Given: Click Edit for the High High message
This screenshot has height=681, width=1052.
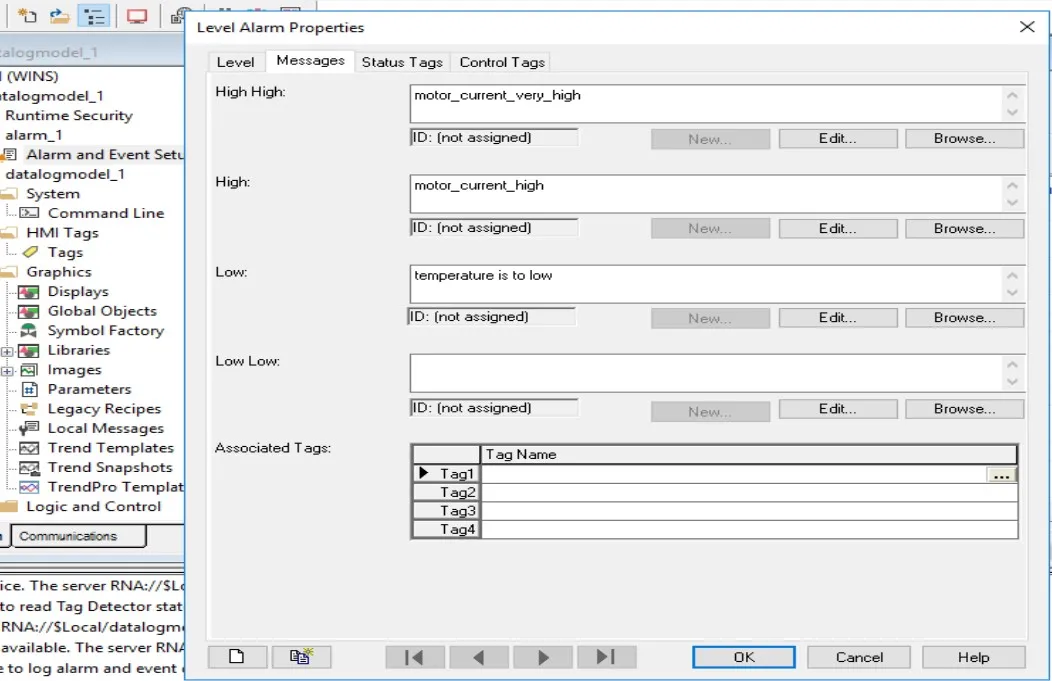Looking at the screenshot, I should [838, 139].
